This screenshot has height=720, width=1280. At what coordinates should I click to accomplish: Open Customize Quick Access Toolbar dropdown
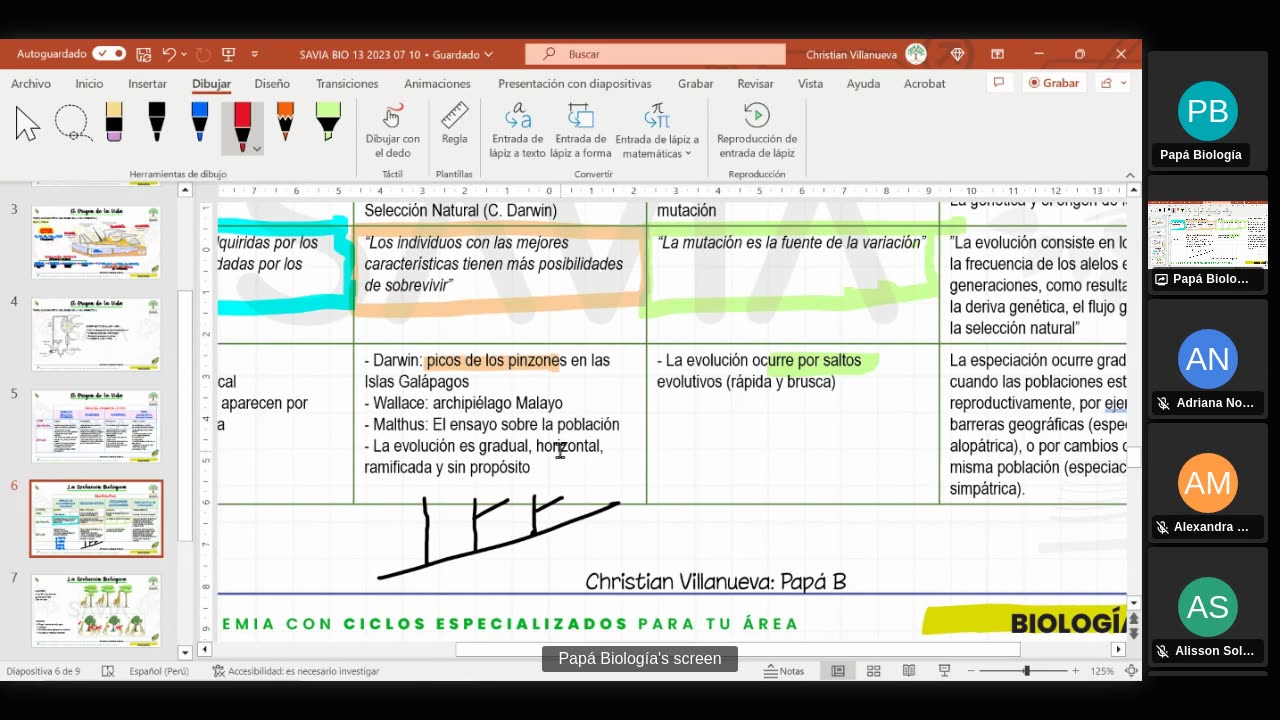point(254,54)
